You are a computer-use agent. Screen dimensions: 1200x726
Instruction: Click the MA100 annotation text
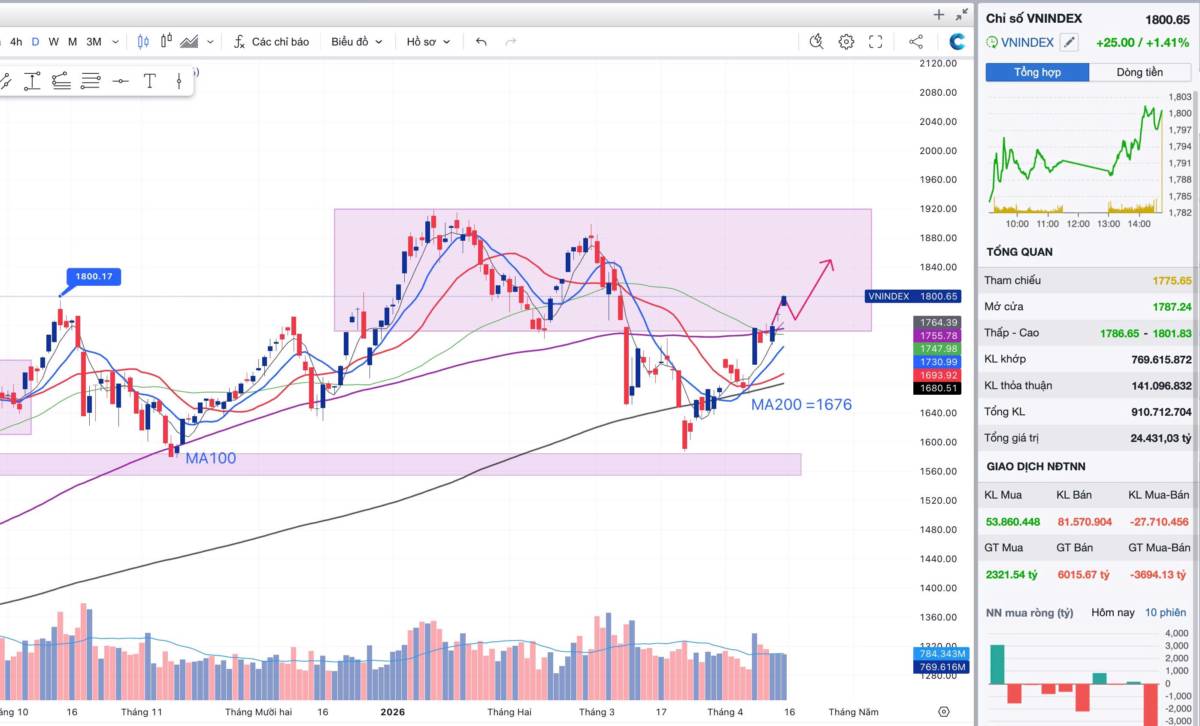(x=211, y=458)
